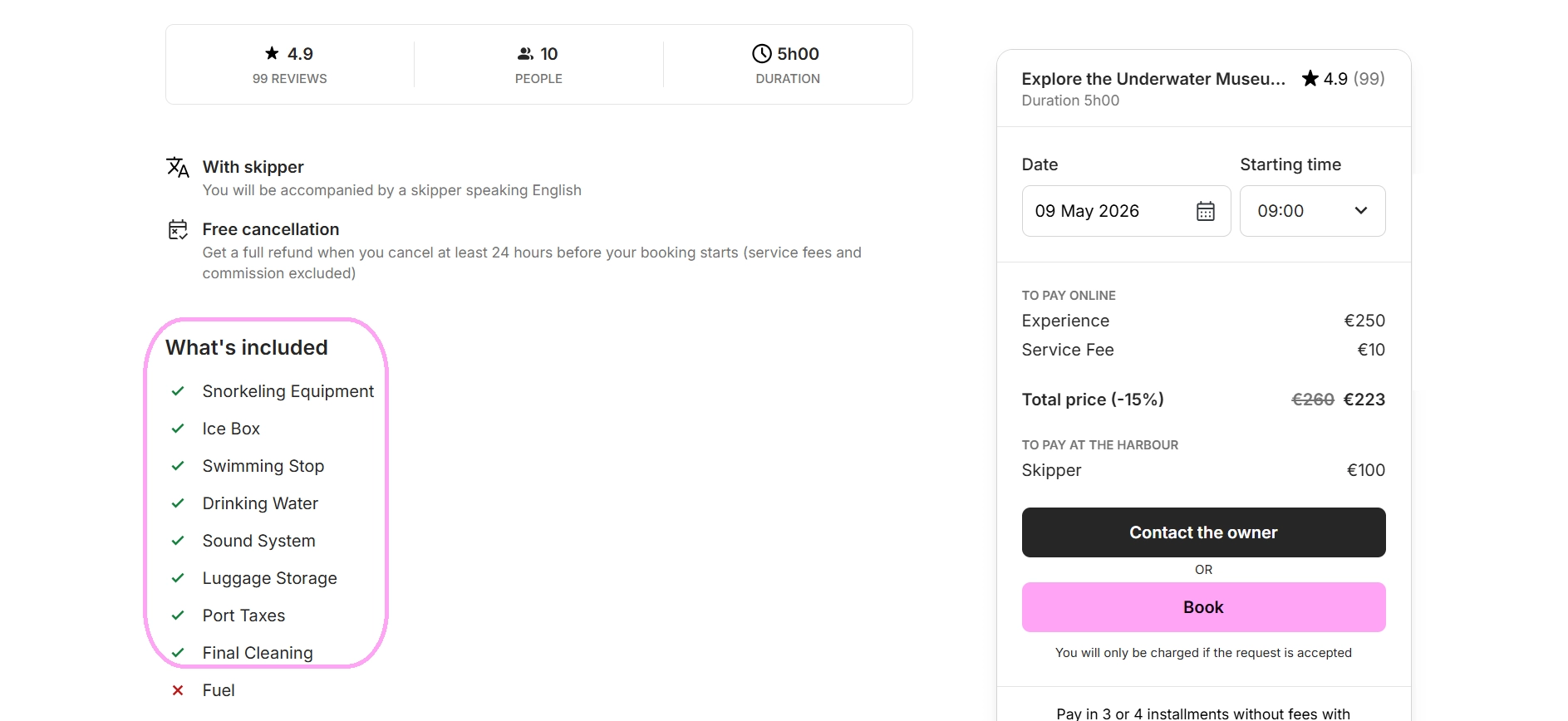The height and width of the screenshot is (721, 1568).
Task: Click the star icon beside 99 reviews
Action: tap(272, 53)
